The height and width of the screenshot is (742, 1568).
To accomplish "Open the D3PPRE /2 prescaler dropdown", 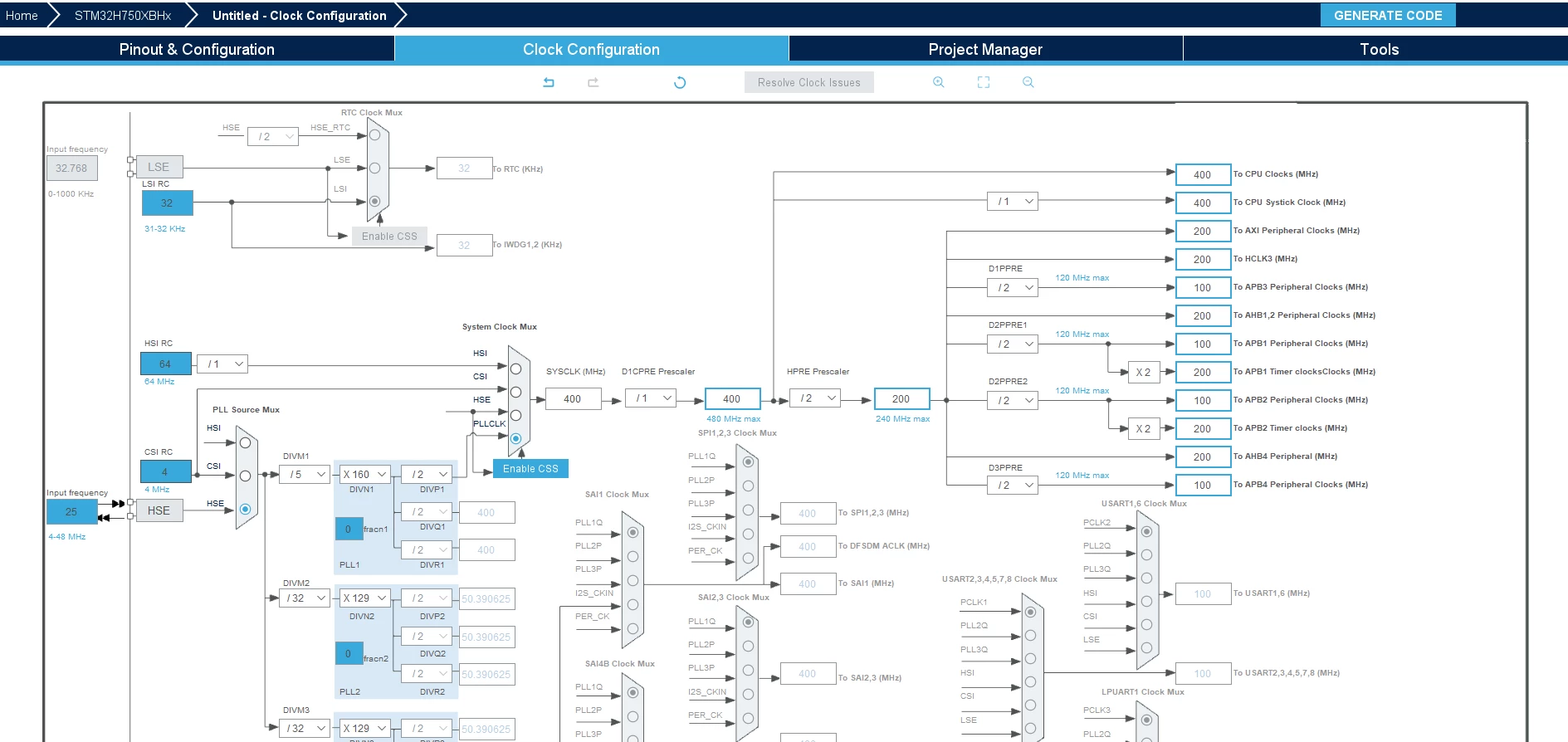I will click(x=1013, y=485).
